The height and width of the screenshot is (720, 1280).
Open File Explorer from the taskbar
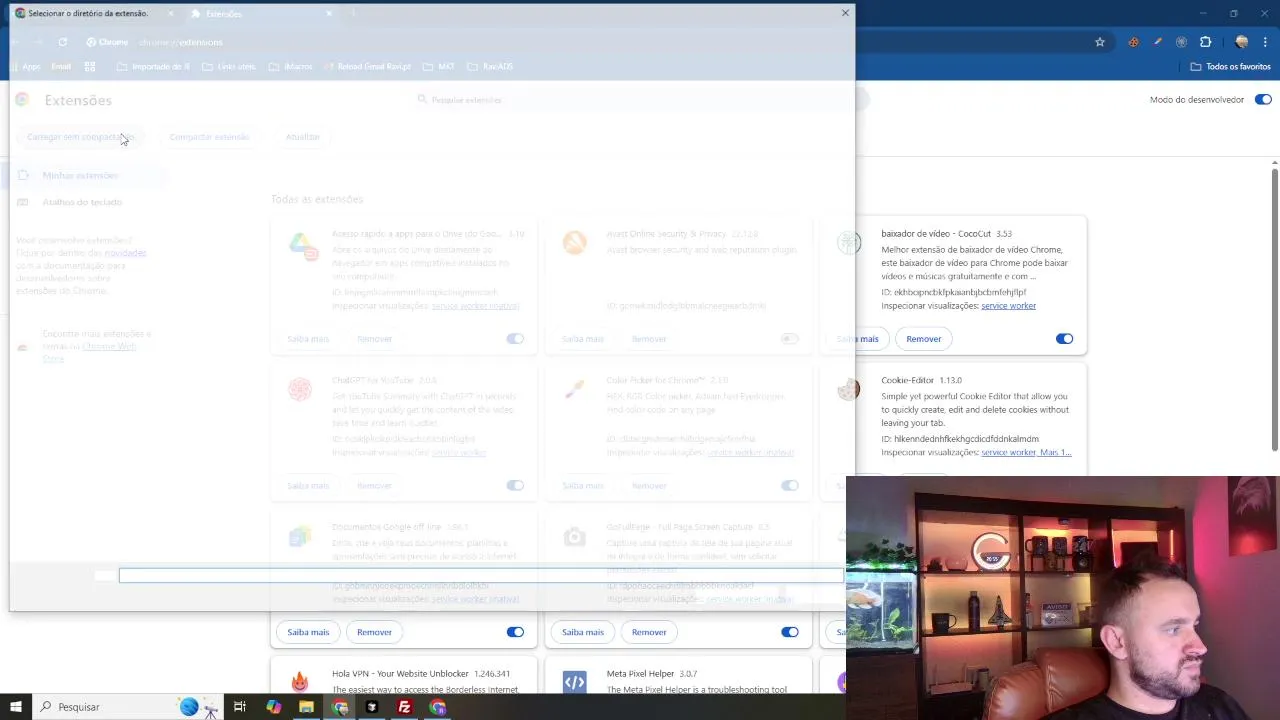tap(306, 707)
